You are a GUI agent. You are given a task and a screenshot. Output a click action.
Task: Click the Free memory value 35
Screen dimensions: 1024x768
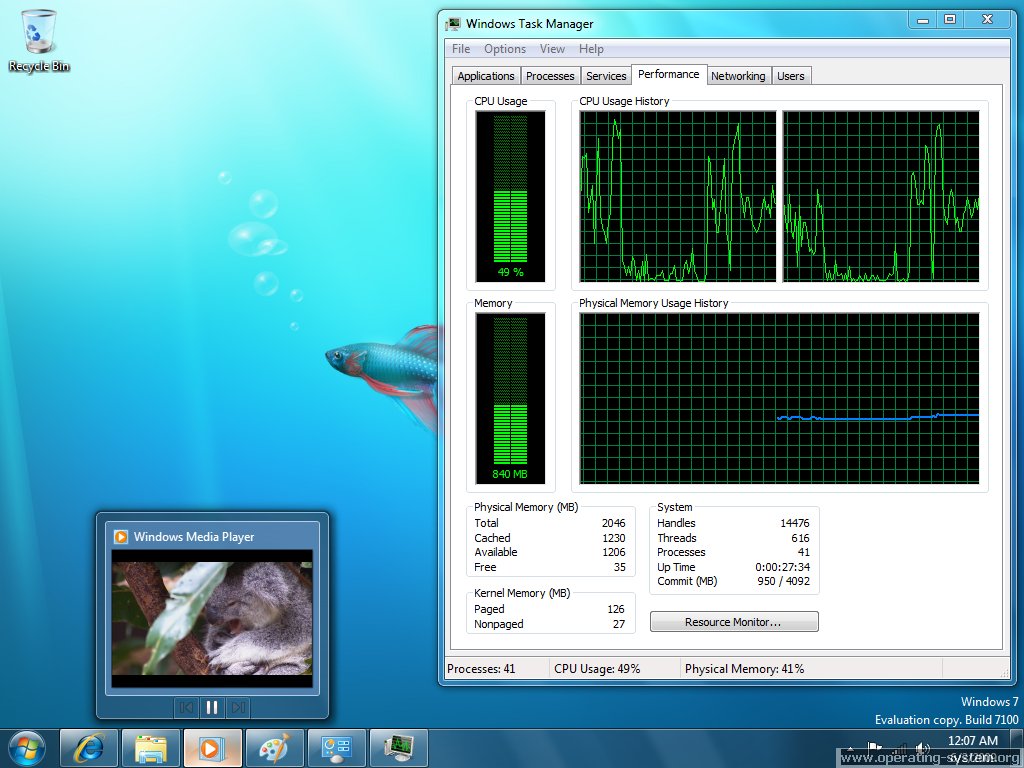pyautogui.click(x=619, y=567)
